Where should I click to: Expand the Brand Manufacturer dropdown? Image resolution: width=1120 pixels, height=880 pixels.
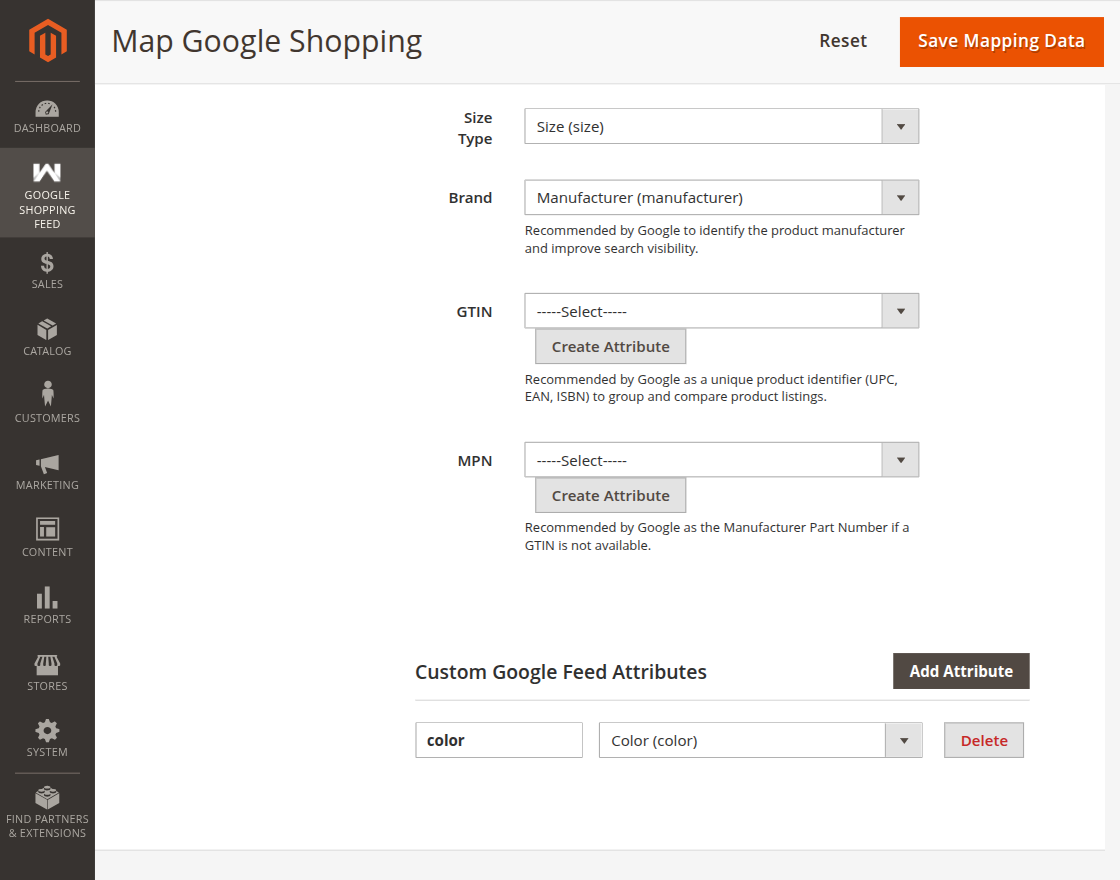[x=721, y=197]
